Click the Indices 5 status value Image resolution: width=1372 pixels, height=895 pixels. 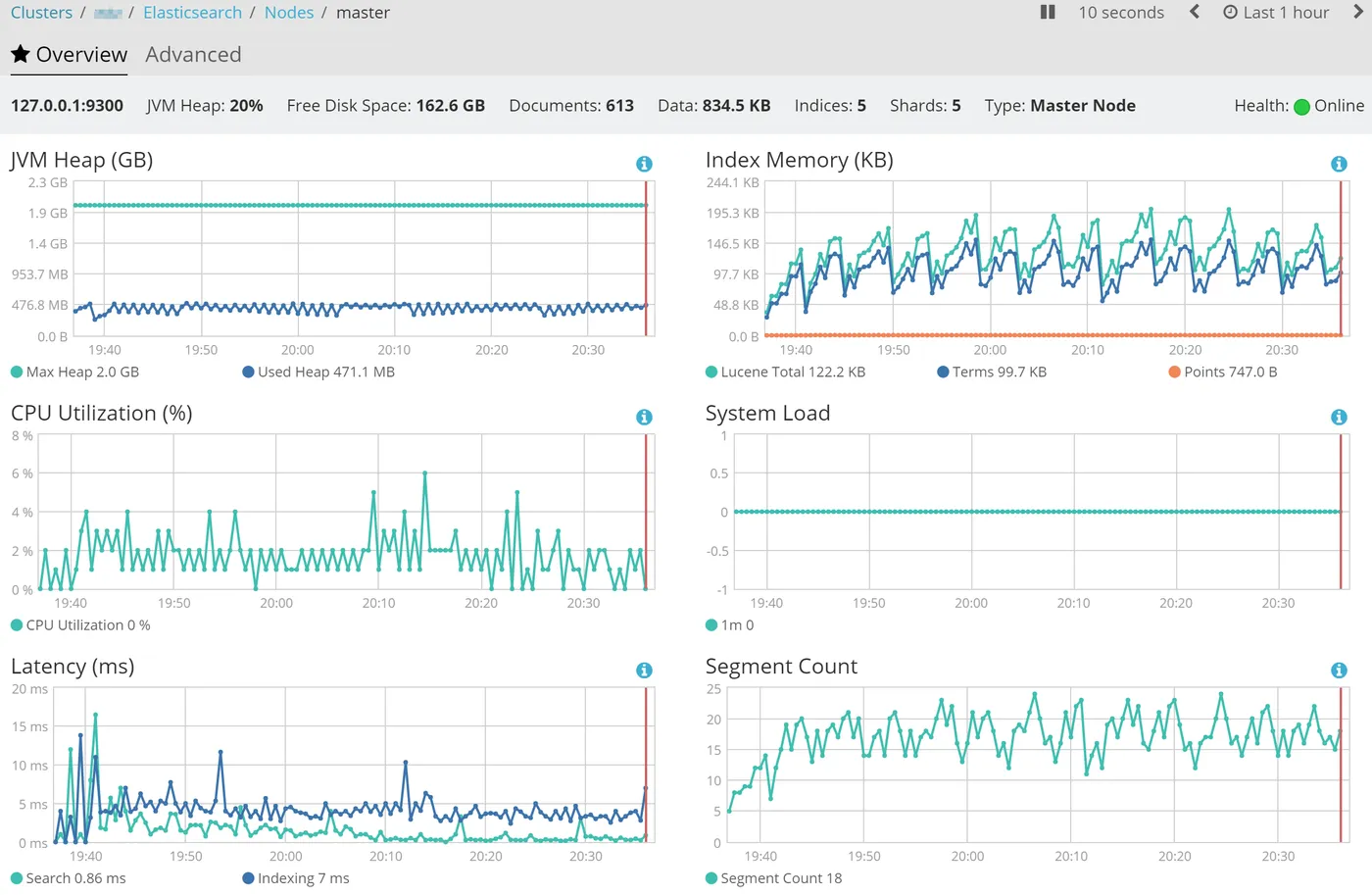[x=830, y=105]
